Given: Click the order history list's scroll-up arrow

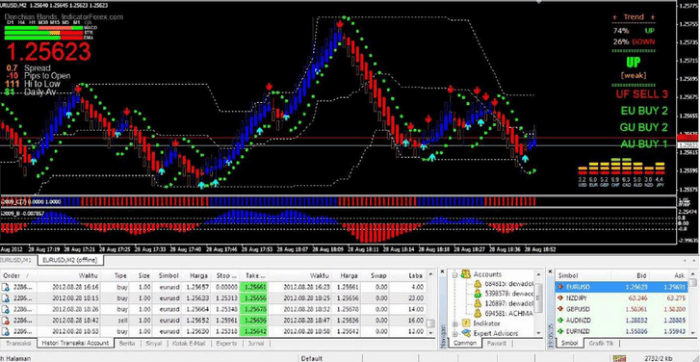Looking at the screenshot, I should point(431,274).
